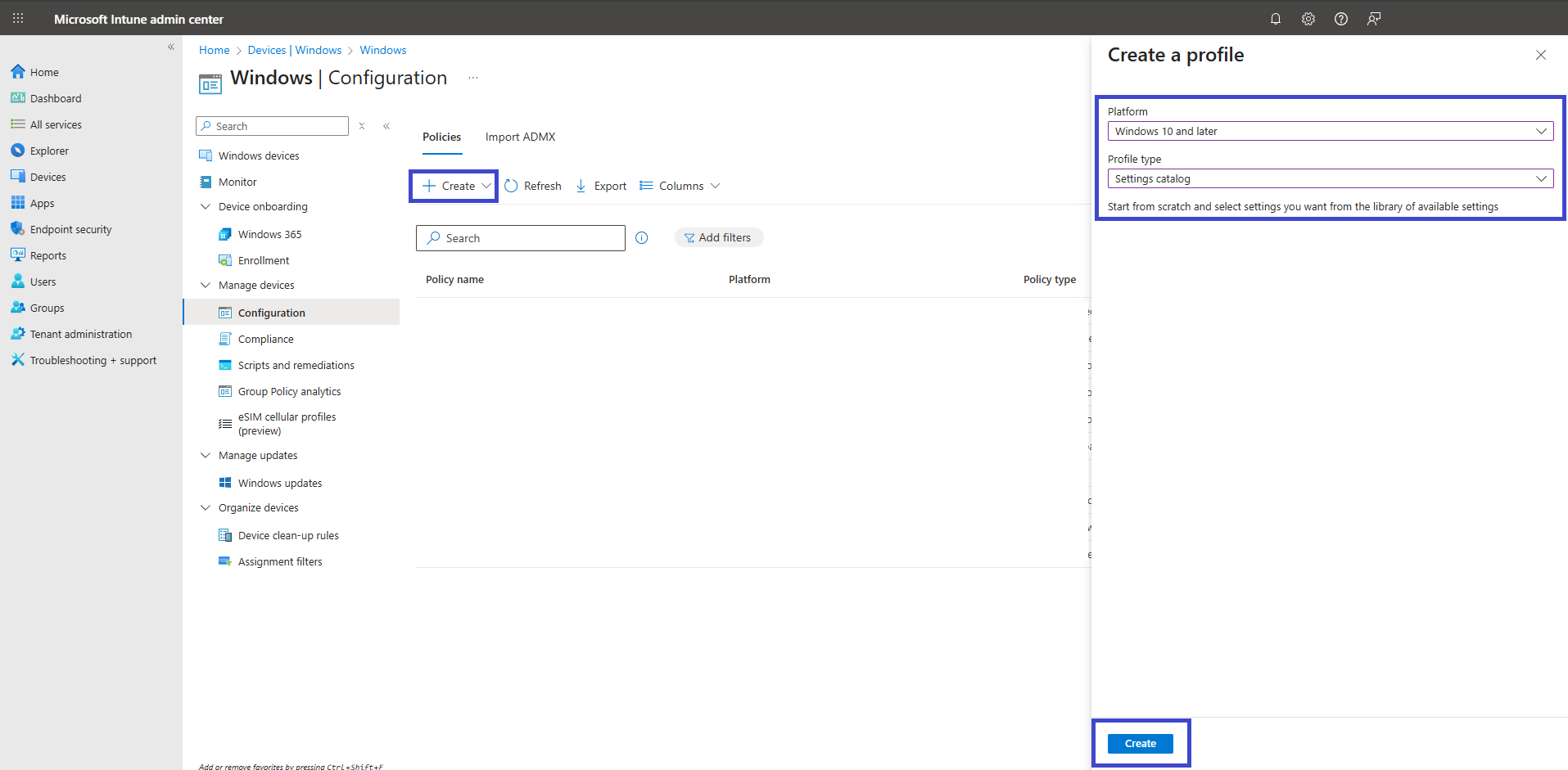Screen dimensions: 1568x770
Task: Open Group Policy analytics
Action: coord(289,390)
